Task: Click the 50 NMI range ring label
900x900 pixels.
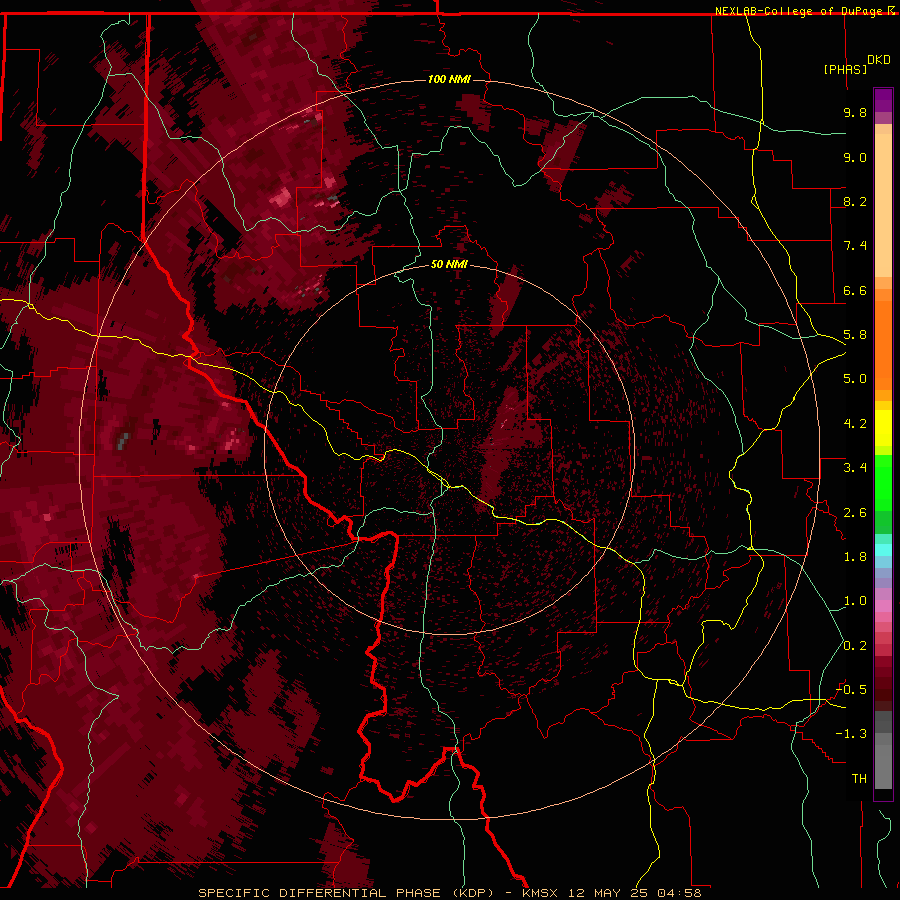Action: coord(449,264)
